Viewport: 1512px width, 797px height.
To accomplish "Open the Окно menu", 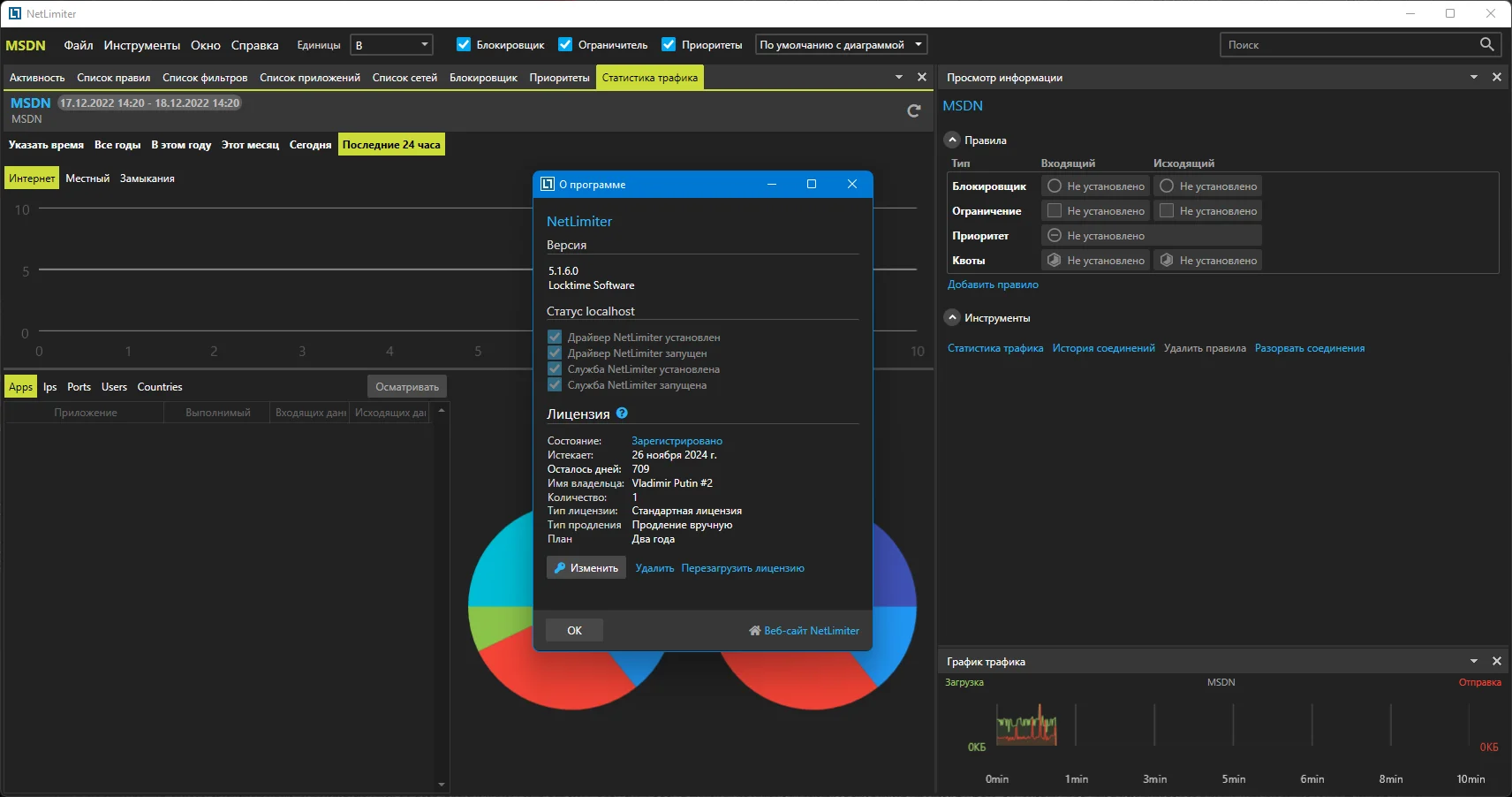I will pyautogui.click(x=206, y=45).
